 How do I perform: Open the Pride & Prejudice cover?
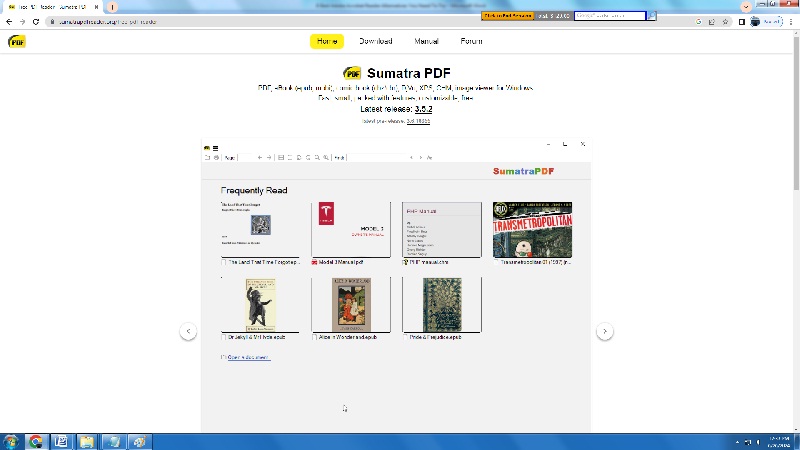pyautogui.click(x=442, y=305)
